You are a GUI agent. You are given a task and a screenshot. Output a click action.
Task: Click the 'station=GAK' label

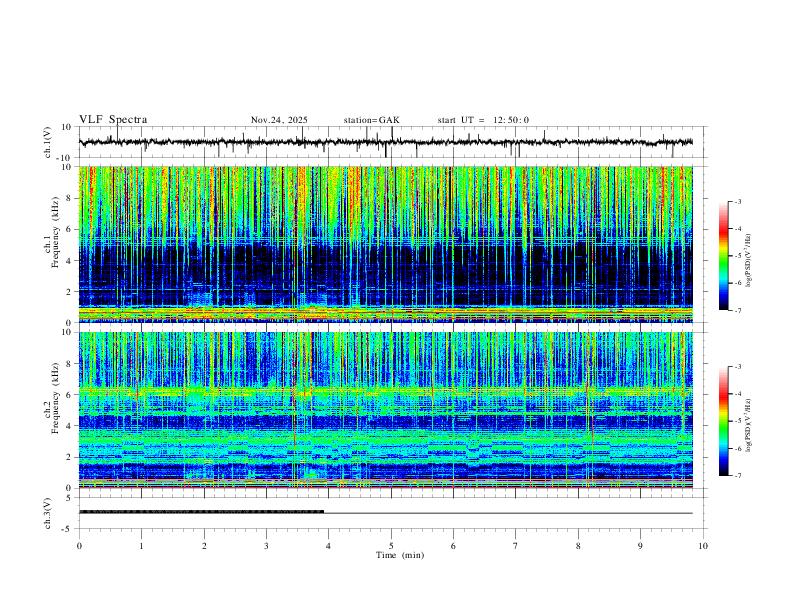click(x=371, y=120)
